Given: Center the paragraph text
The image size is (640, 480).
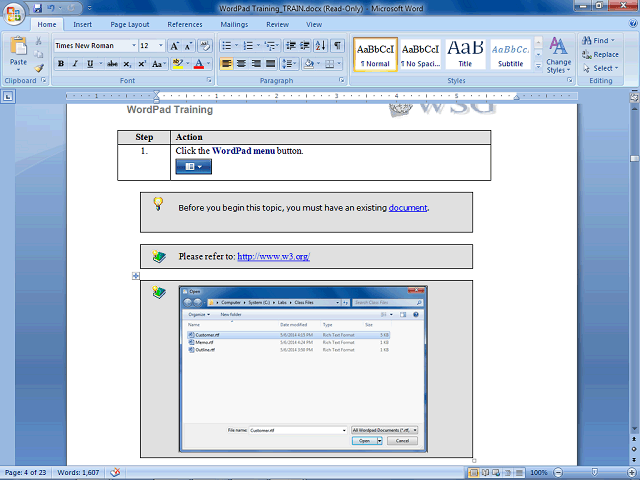Looking at the screenshot, I should point(241,64).
